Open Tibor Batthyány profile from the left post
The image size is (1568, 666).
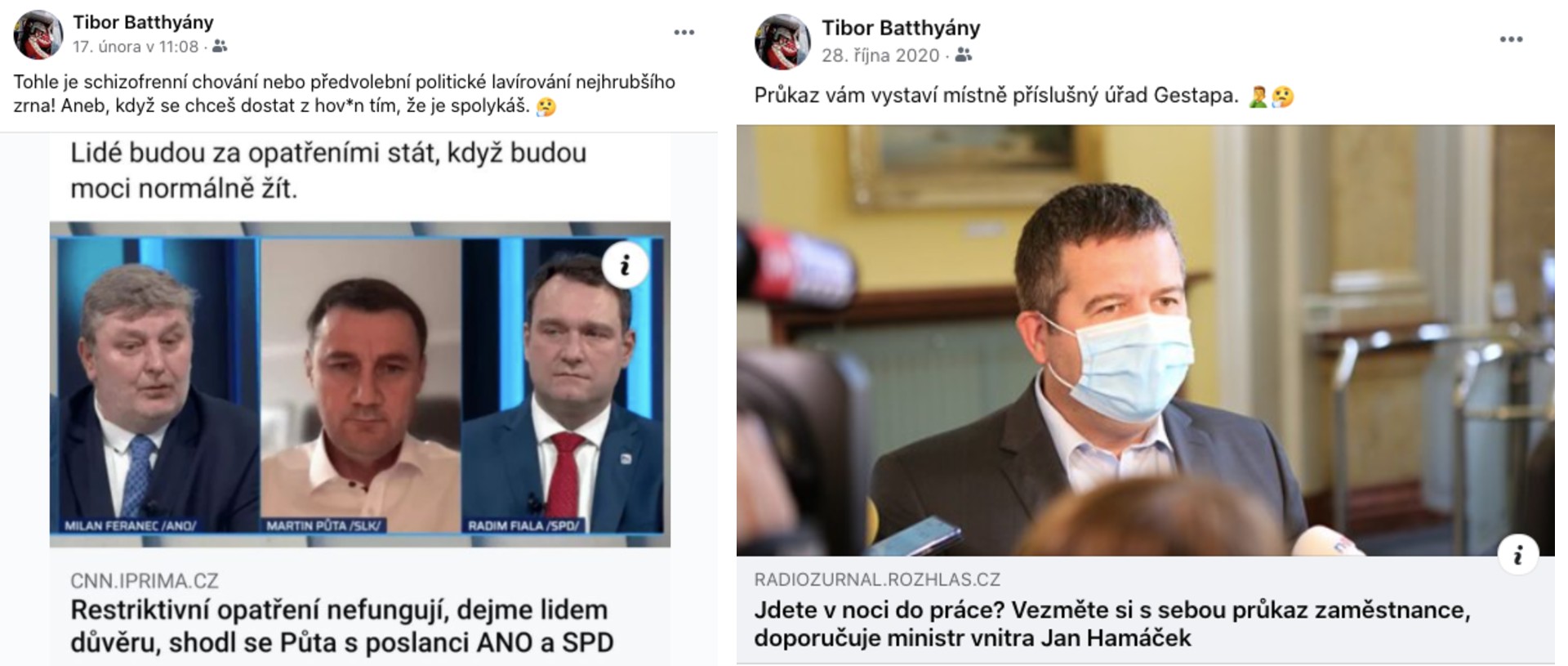click(x=143, y=22)
